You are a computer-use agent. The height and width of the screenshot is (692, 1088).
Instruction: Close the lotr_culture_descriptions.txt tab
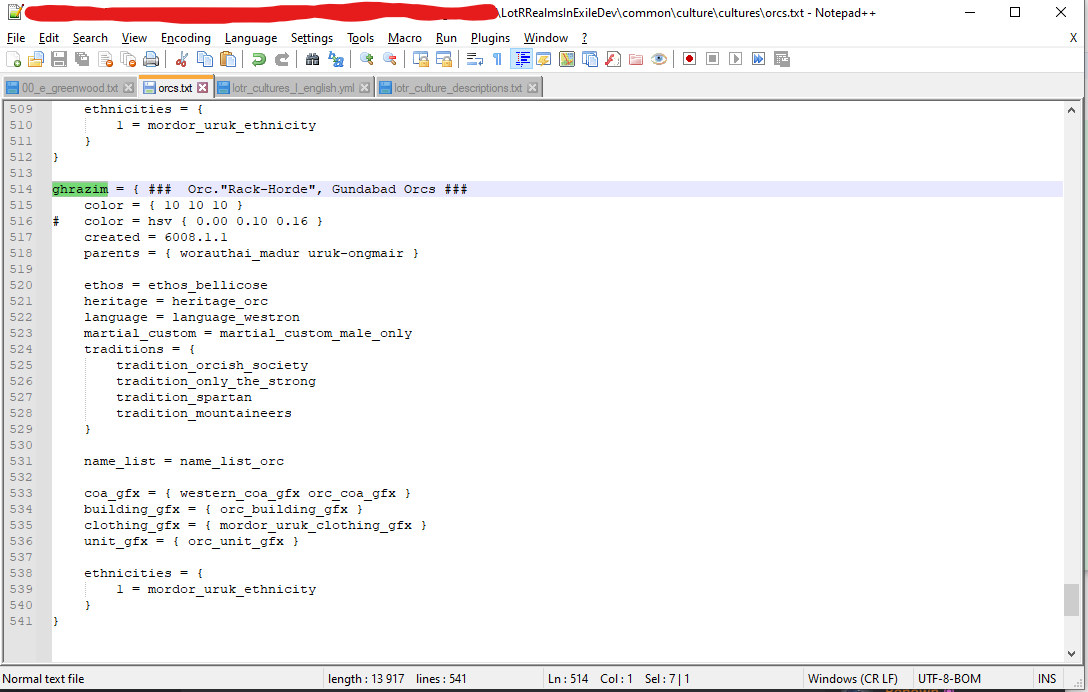[532, 87]
